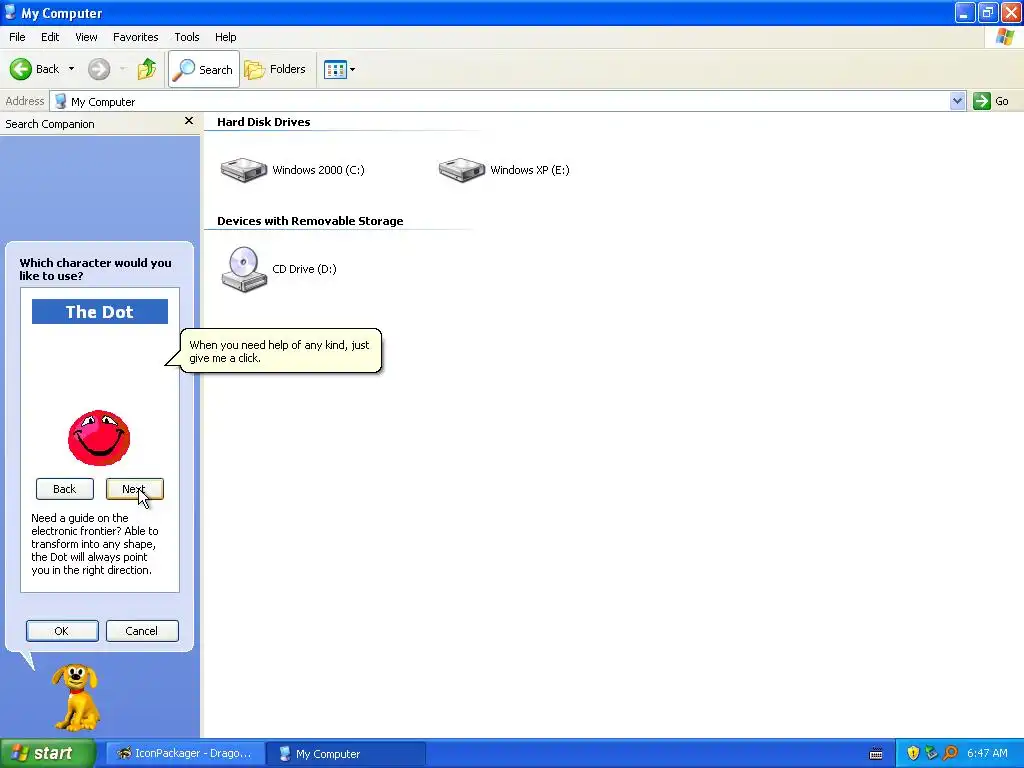Click the green Back arrow toolbar button
Viewport: 1024px width, 768px height.
(34, 69)
